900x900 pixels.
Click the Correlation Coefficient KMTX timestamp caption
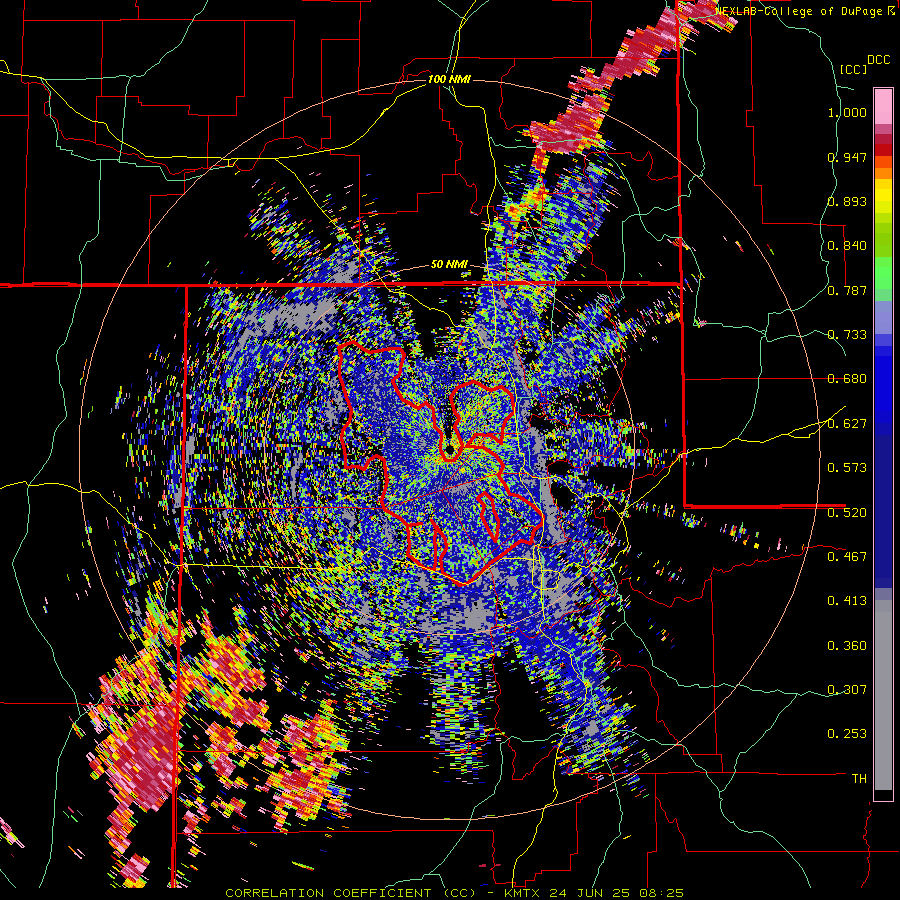[x=455, y=893]
